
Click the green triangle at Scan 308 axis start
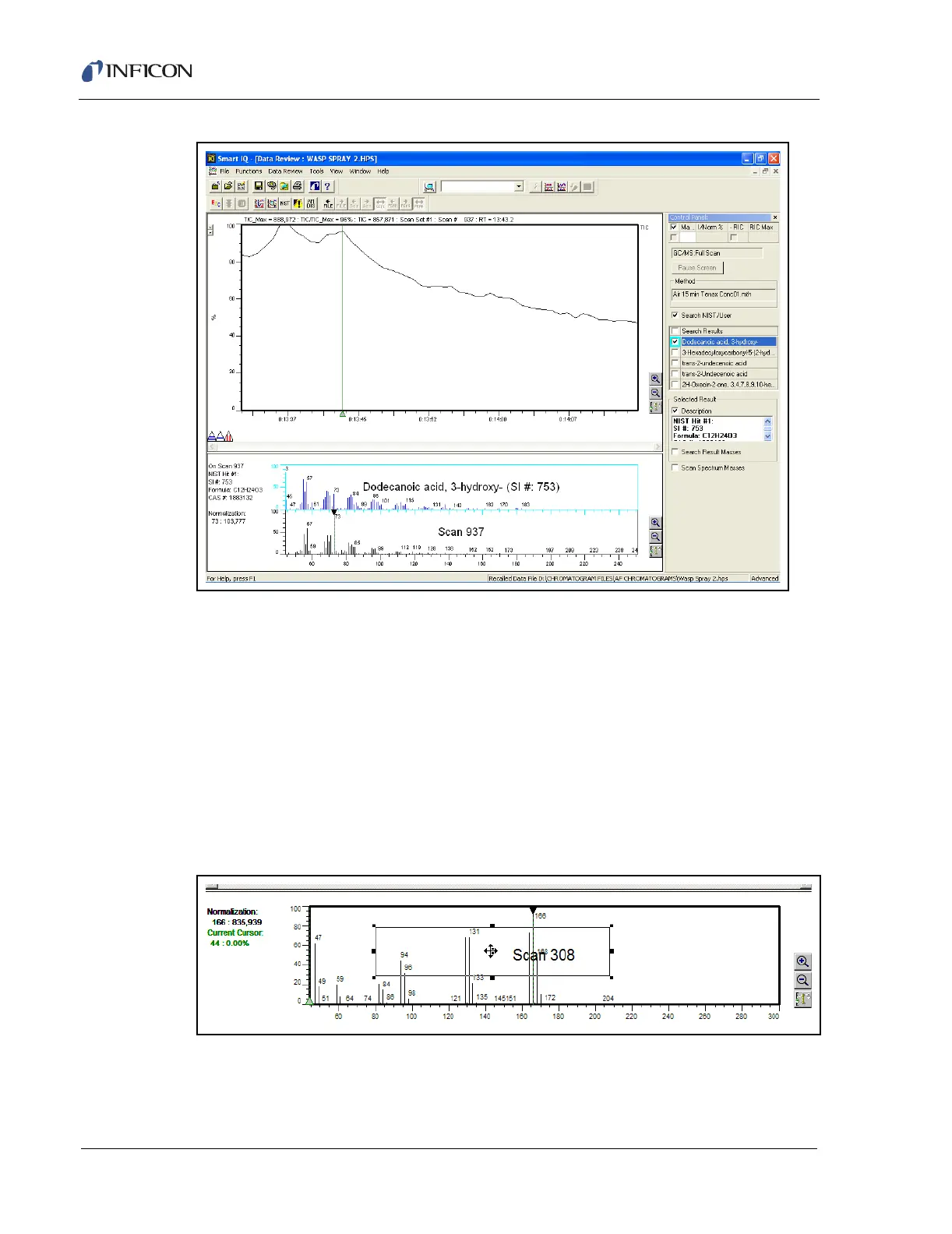310,1002
